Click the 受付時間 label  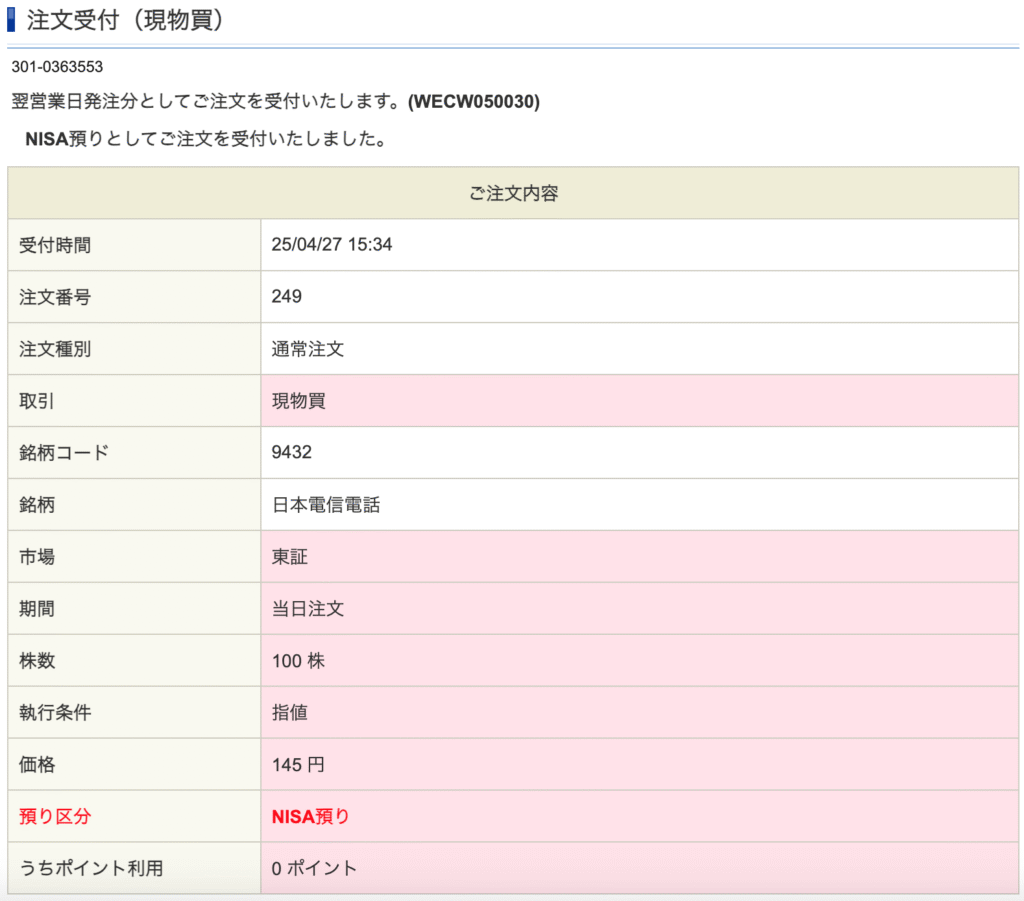coord(55,245)
